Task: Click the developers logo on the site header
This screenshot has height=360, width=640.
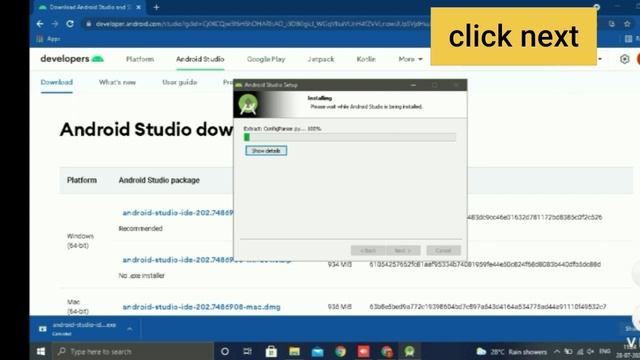Action: point(72,59)
